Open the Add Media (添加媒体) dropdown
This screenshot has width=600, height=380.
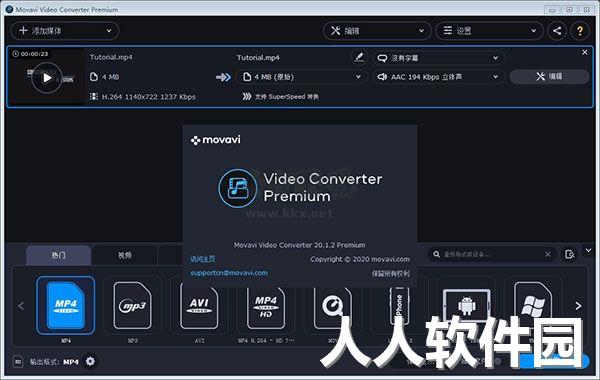(x=65, y=31)
